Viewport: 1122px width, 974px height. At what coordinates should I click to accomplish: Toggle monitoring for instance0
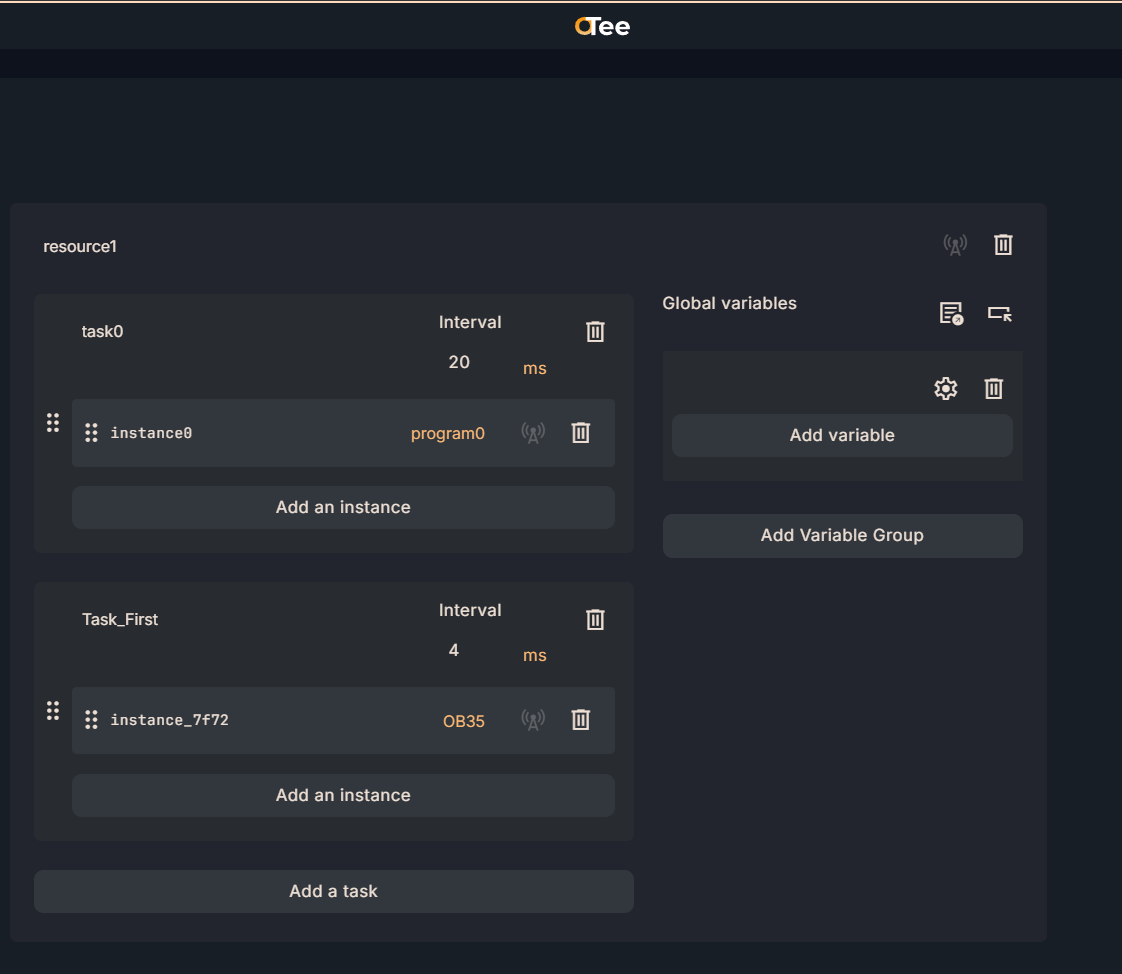click(533, 433)
